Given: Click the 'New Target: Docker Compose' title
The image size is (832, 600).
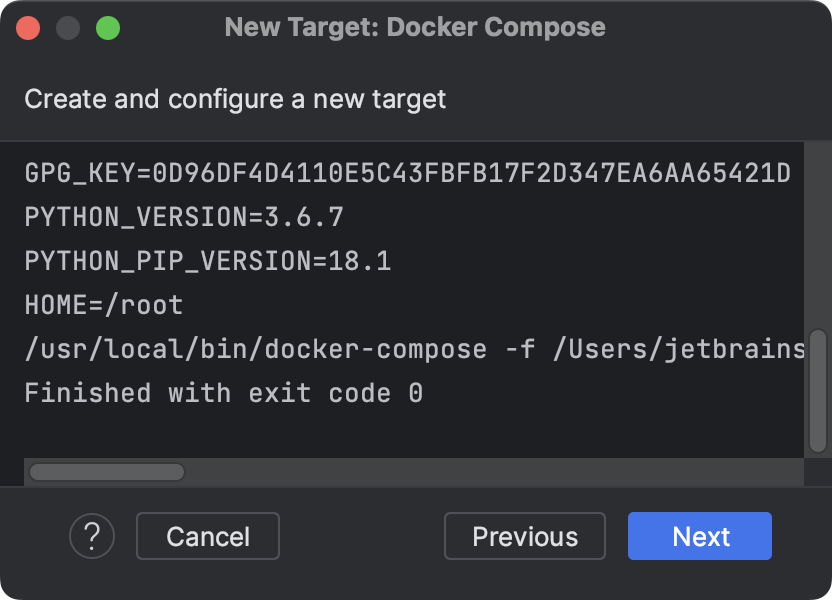Looking at the screenshot, I should pyautogui.click(x=416, y=27).
